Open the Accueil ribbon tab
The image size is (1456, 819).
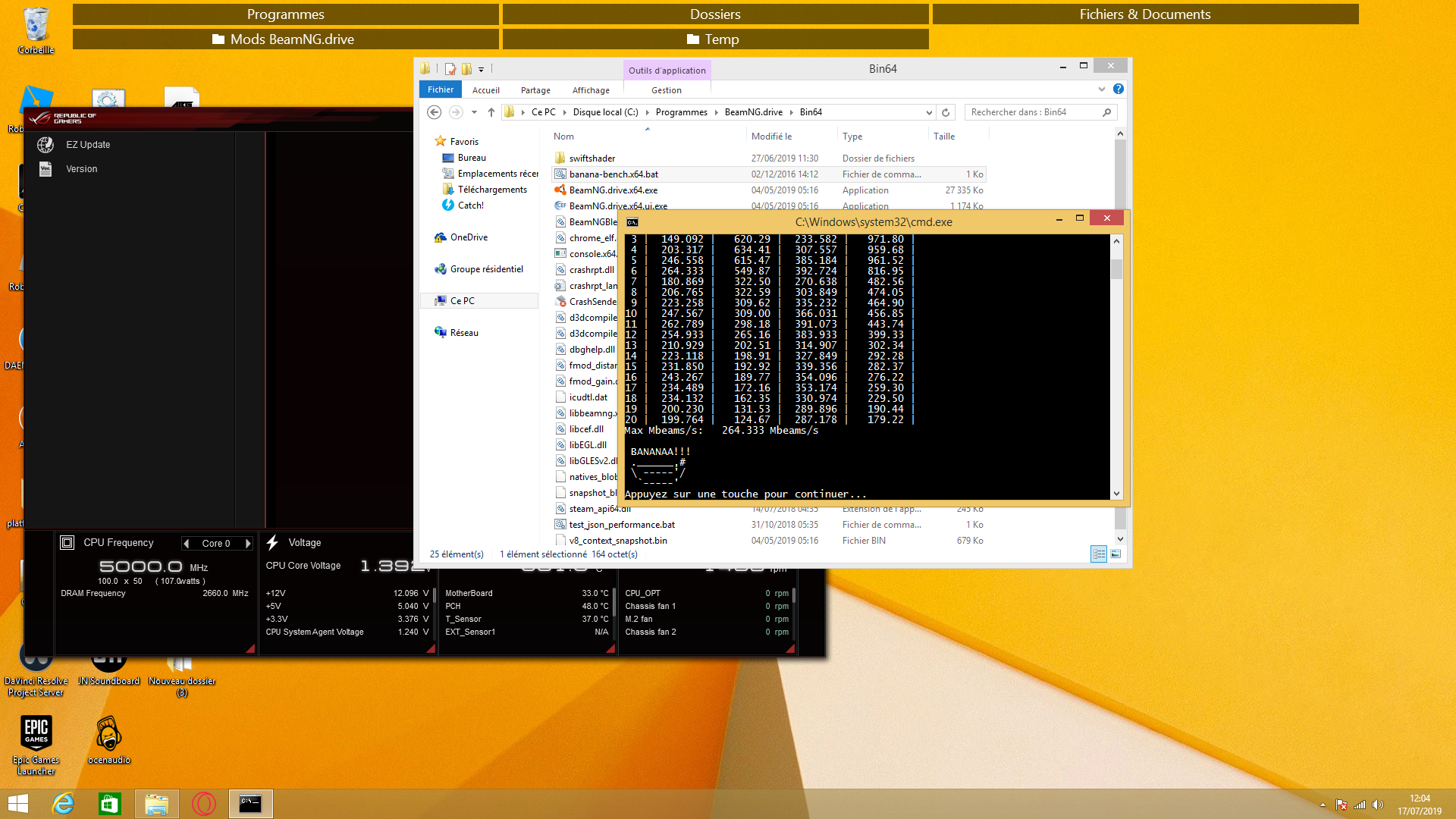click(485, 90)
